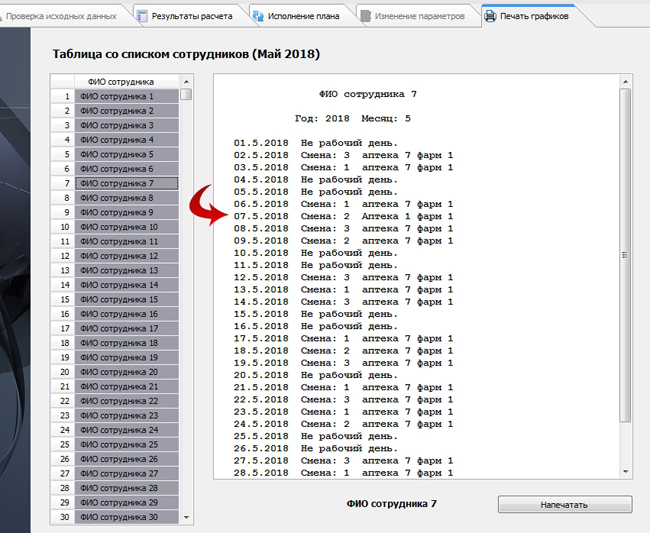Select row ФИО сотрудника 19
650x533 pixels.
point(126,357)
